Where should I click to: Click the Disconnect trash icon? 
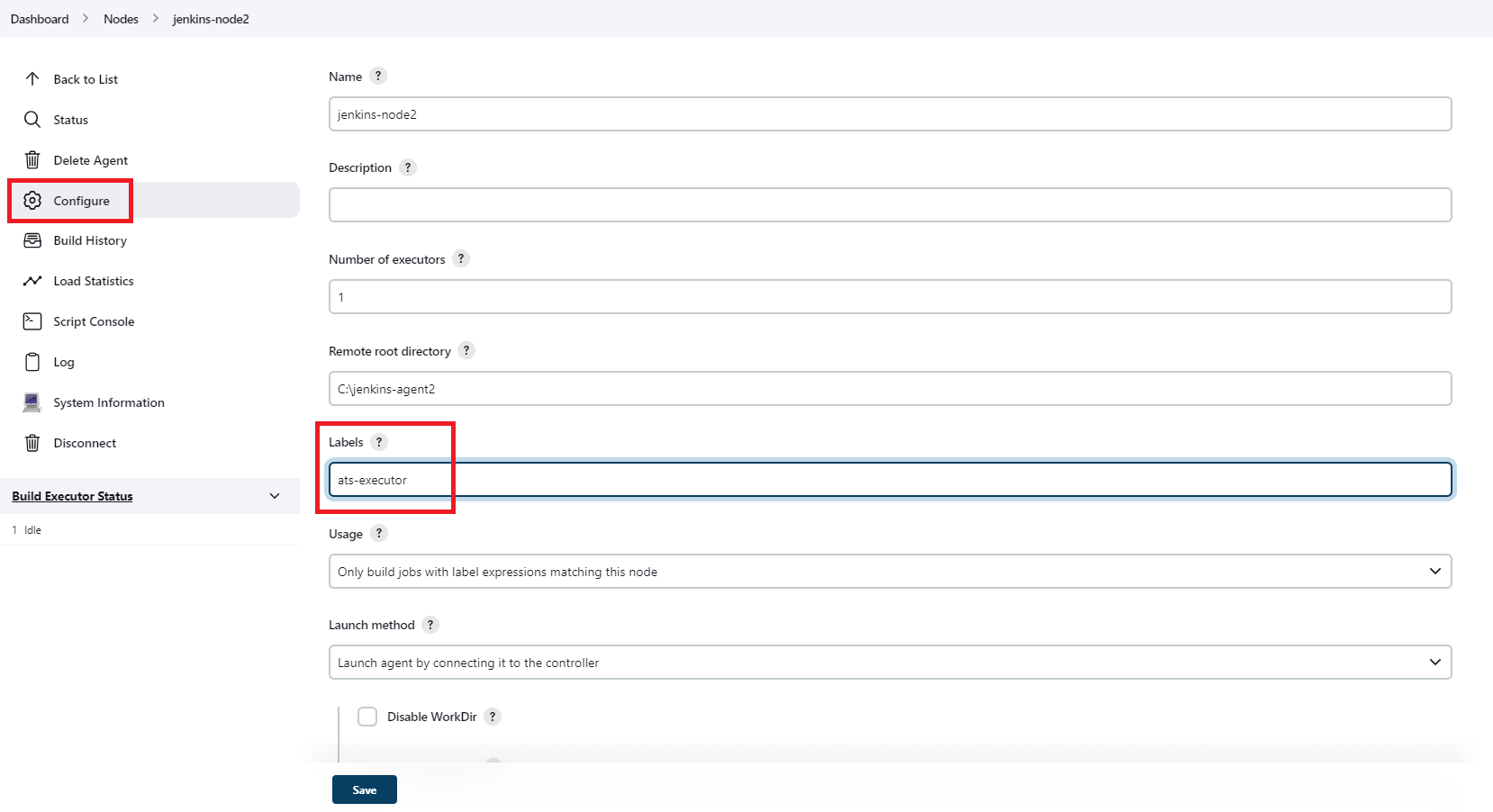pyautogui.click(x=32, y=443)
